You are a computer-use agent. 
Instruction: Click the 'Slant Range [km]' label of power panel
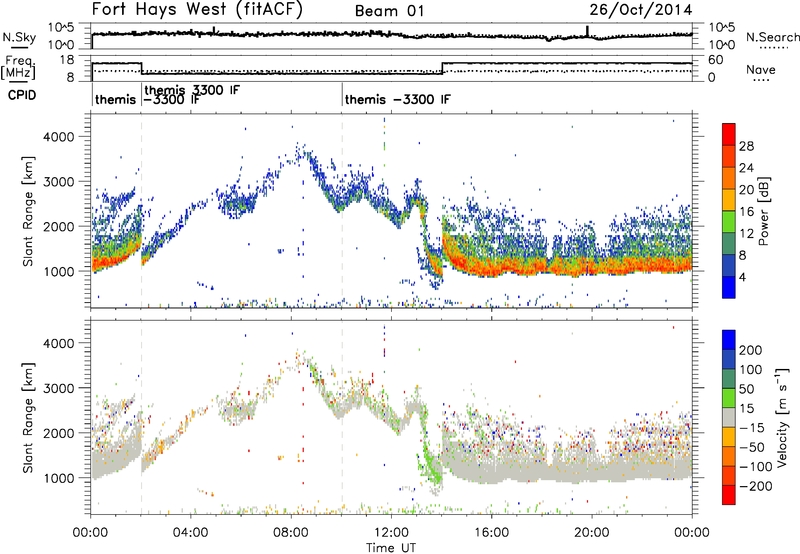click(x=28, y=211)
